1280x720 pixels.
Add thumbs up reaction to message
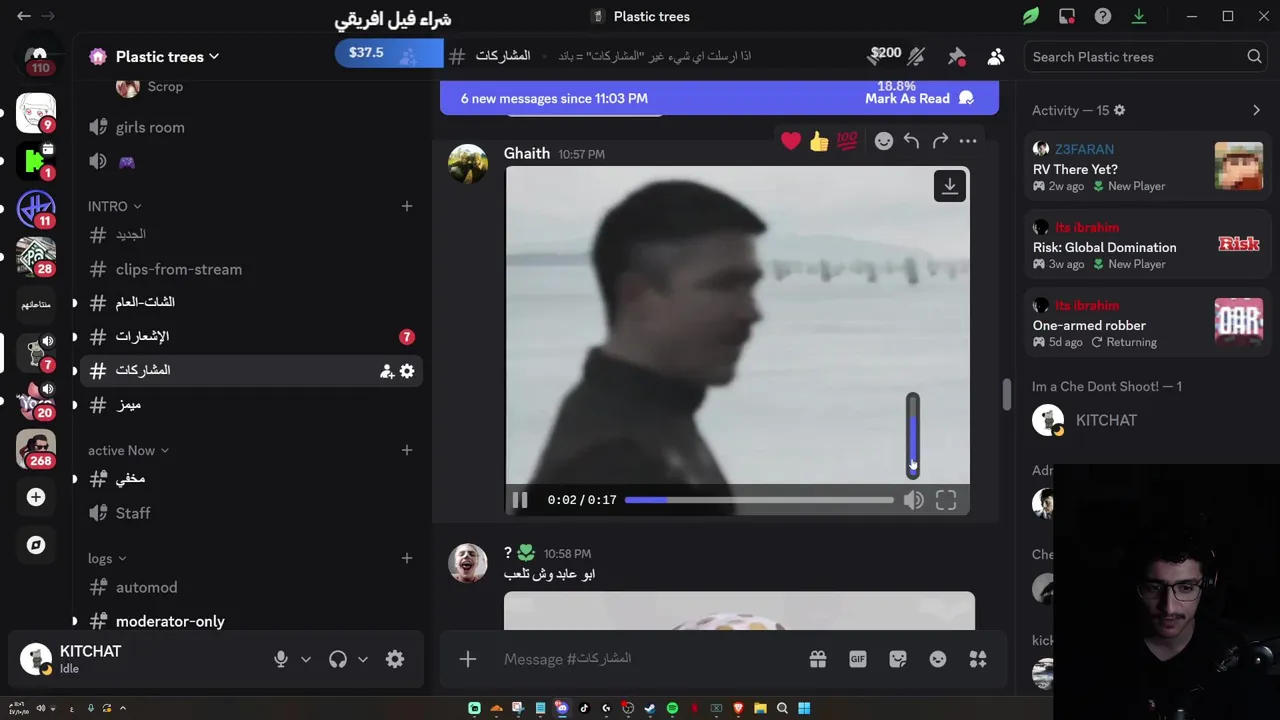coord(819,141)
